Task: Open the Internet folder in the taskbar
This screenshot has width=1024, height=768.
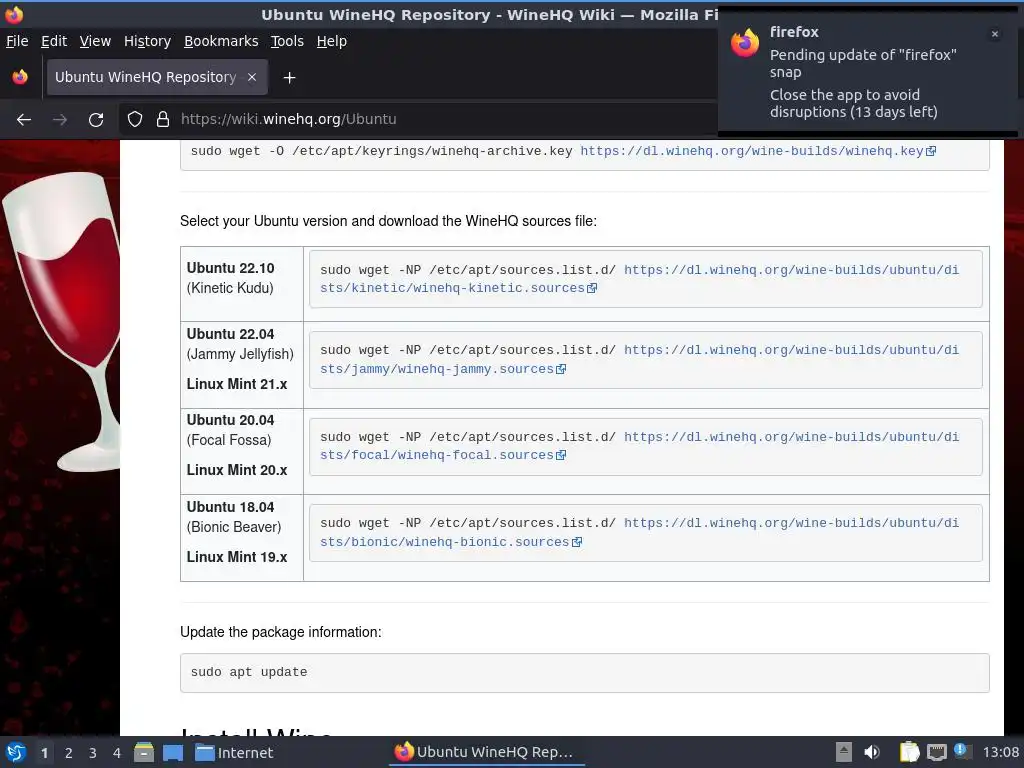Action: tap(234, 753)
